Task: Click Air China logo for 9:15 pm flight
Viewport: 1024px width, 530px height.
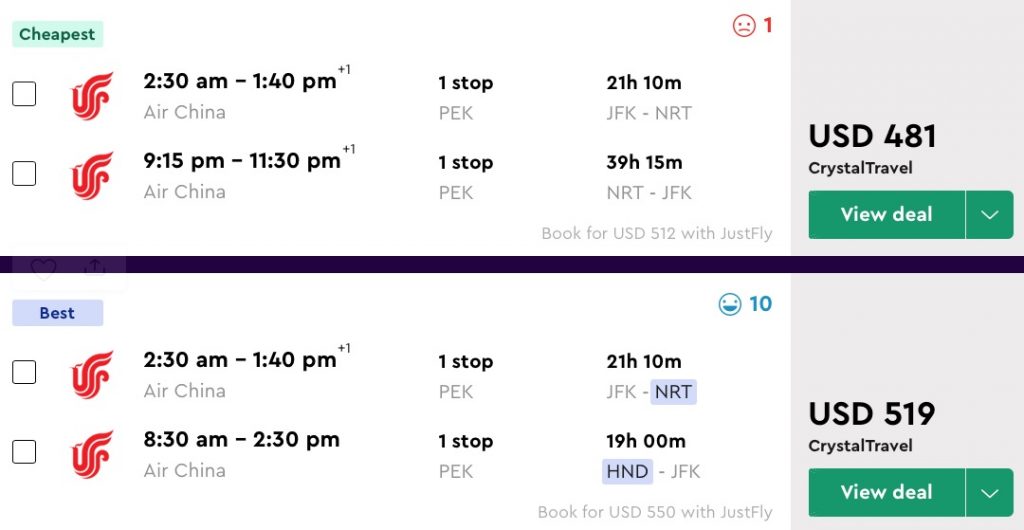Action: coord(92,175)
